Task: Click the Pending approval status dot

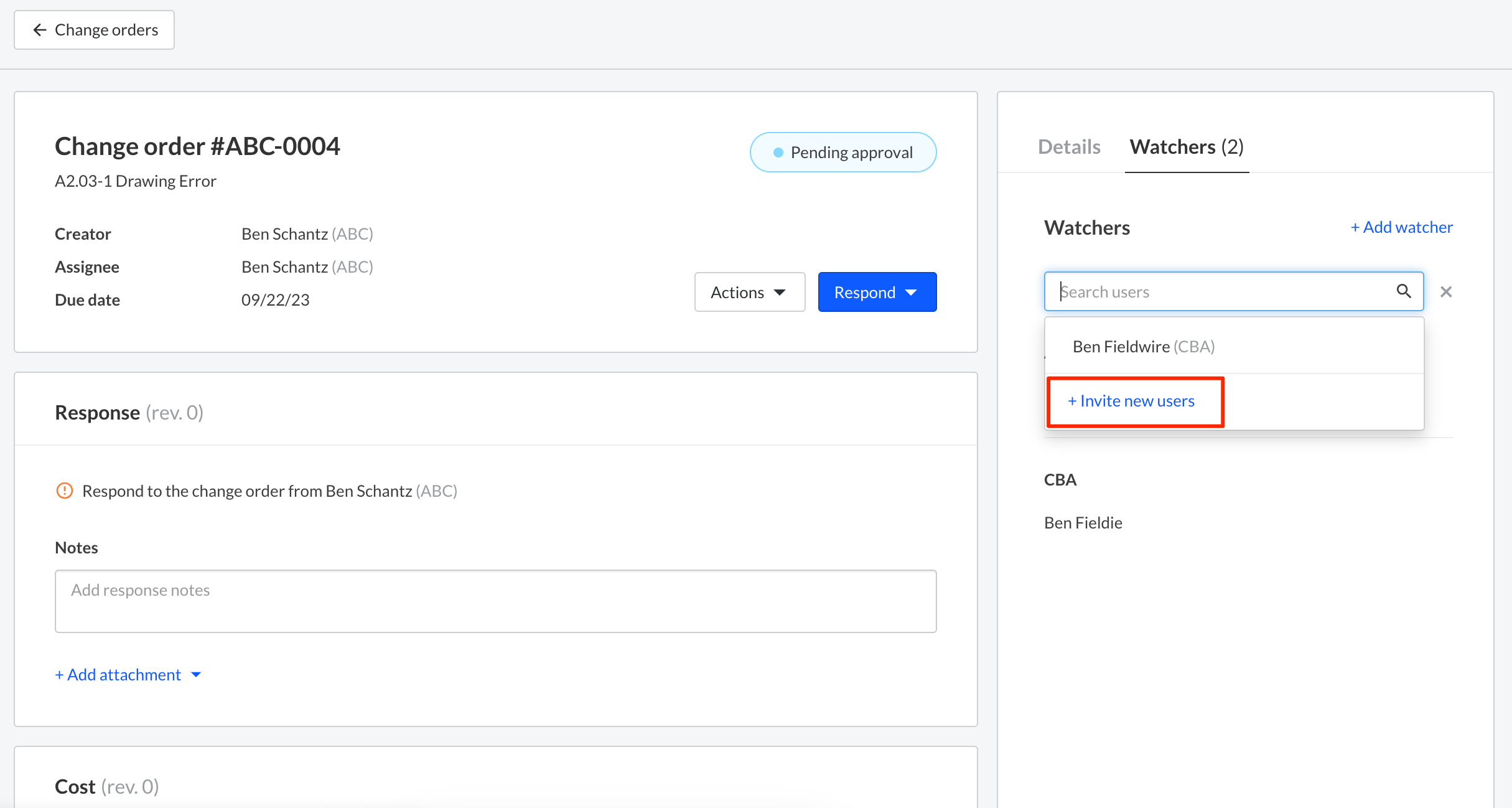Action: (x=778, y=153)
